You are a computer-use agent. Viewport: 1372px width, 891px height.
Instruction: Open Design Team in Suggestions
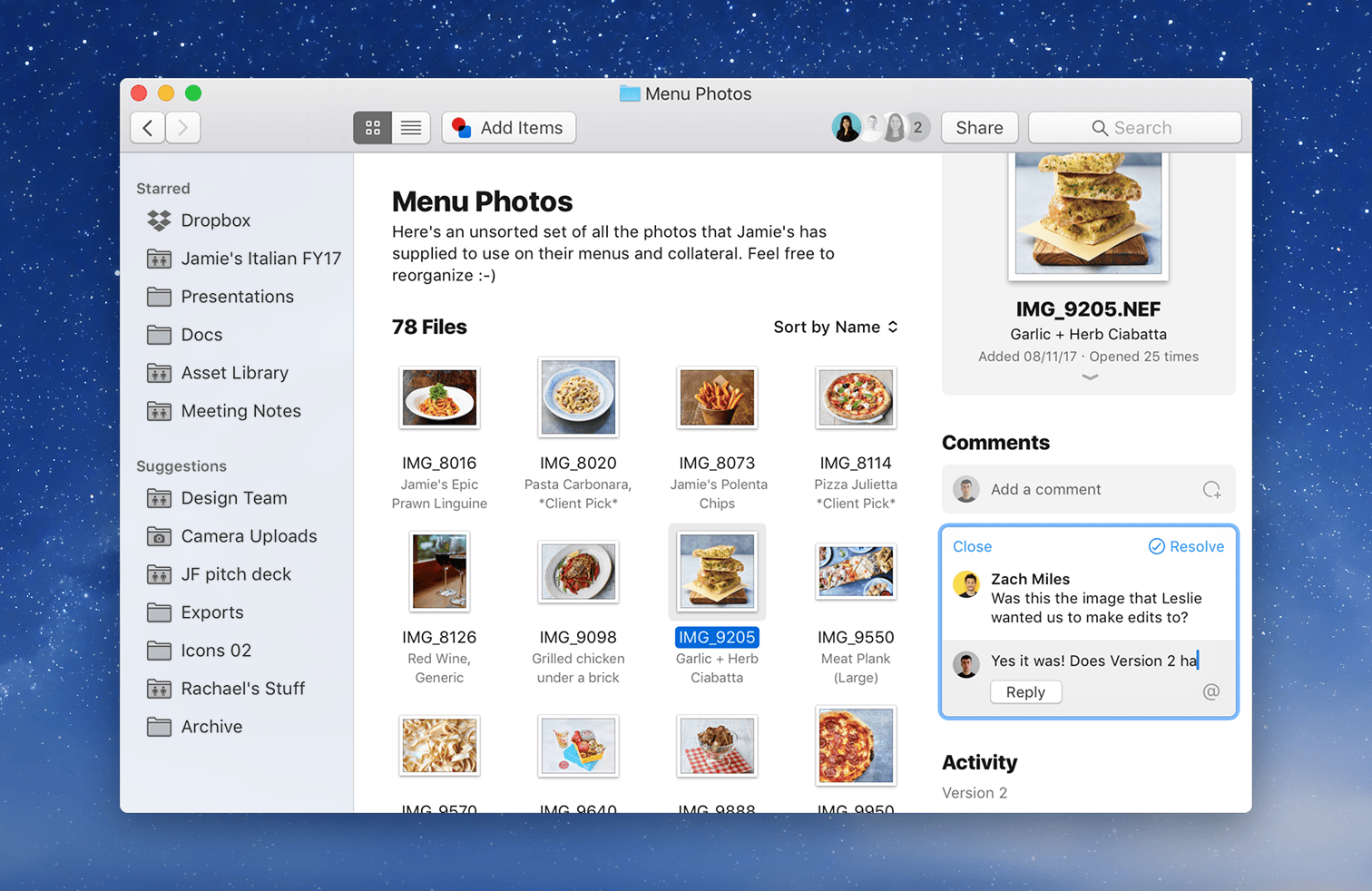click(x=233, y=498)
